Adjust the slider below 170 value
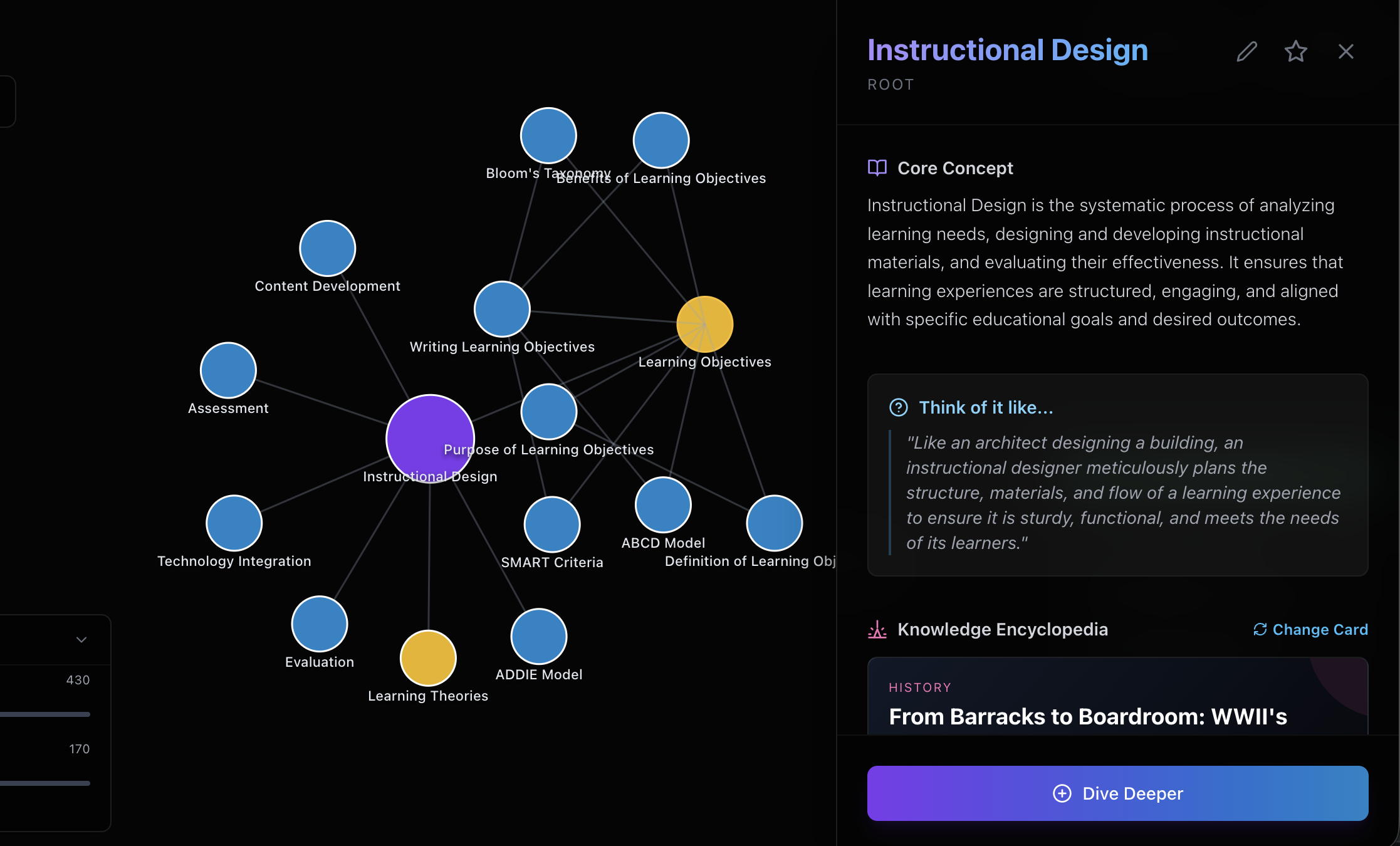This screenshot has height=846, width=1400. [45, 783]
